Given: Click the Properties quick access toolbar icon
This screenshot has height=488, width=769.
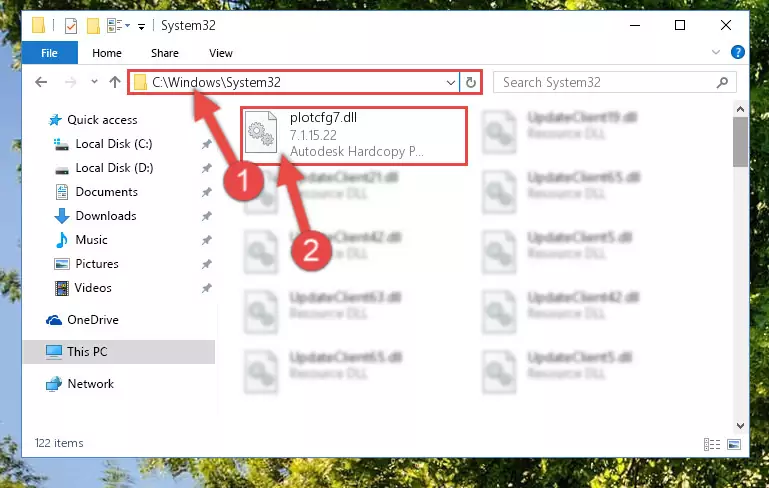Looking at the screenshot, I should click(x=71, y=26).
